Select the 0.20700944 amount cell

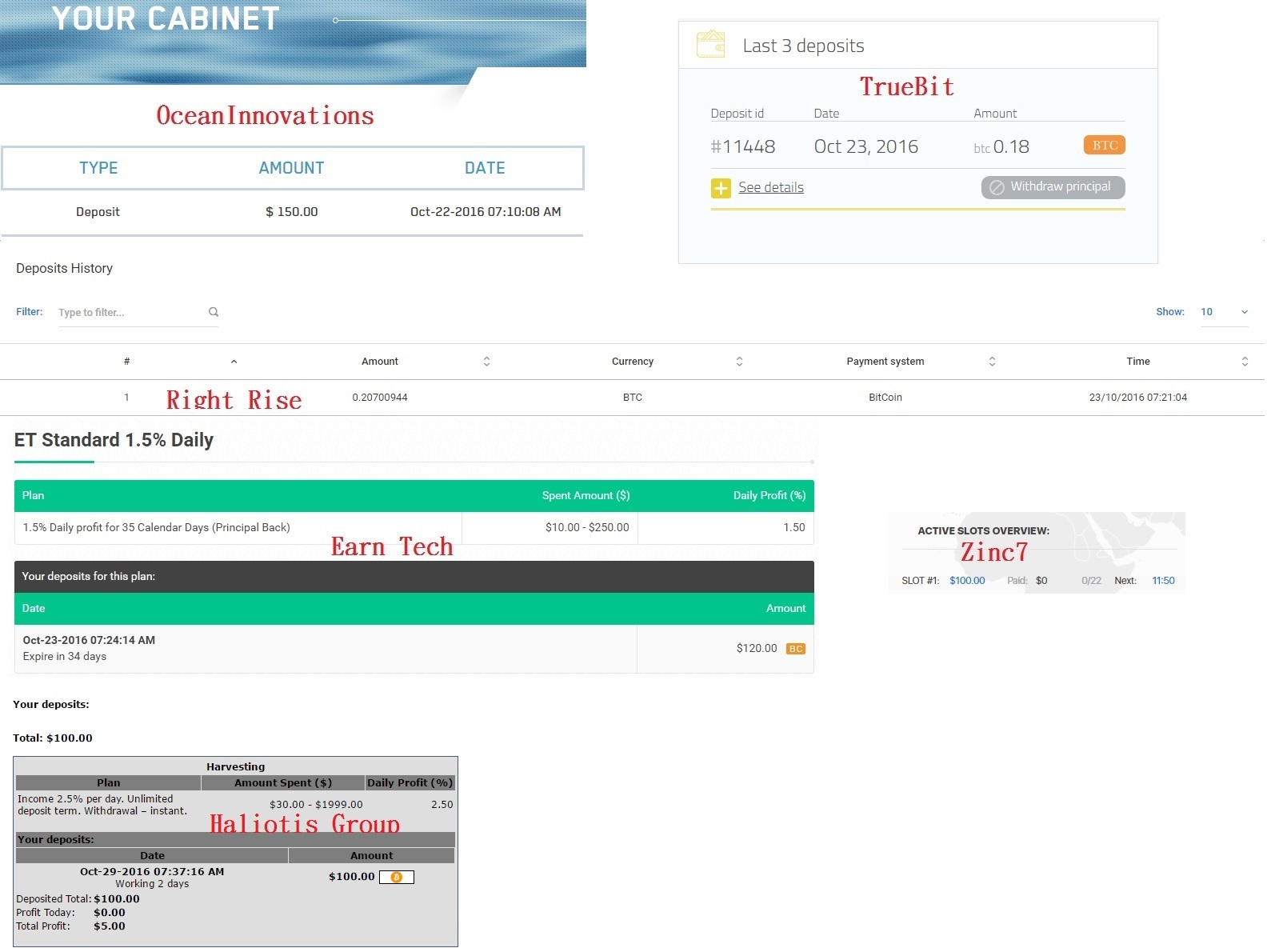click(380, 398)
